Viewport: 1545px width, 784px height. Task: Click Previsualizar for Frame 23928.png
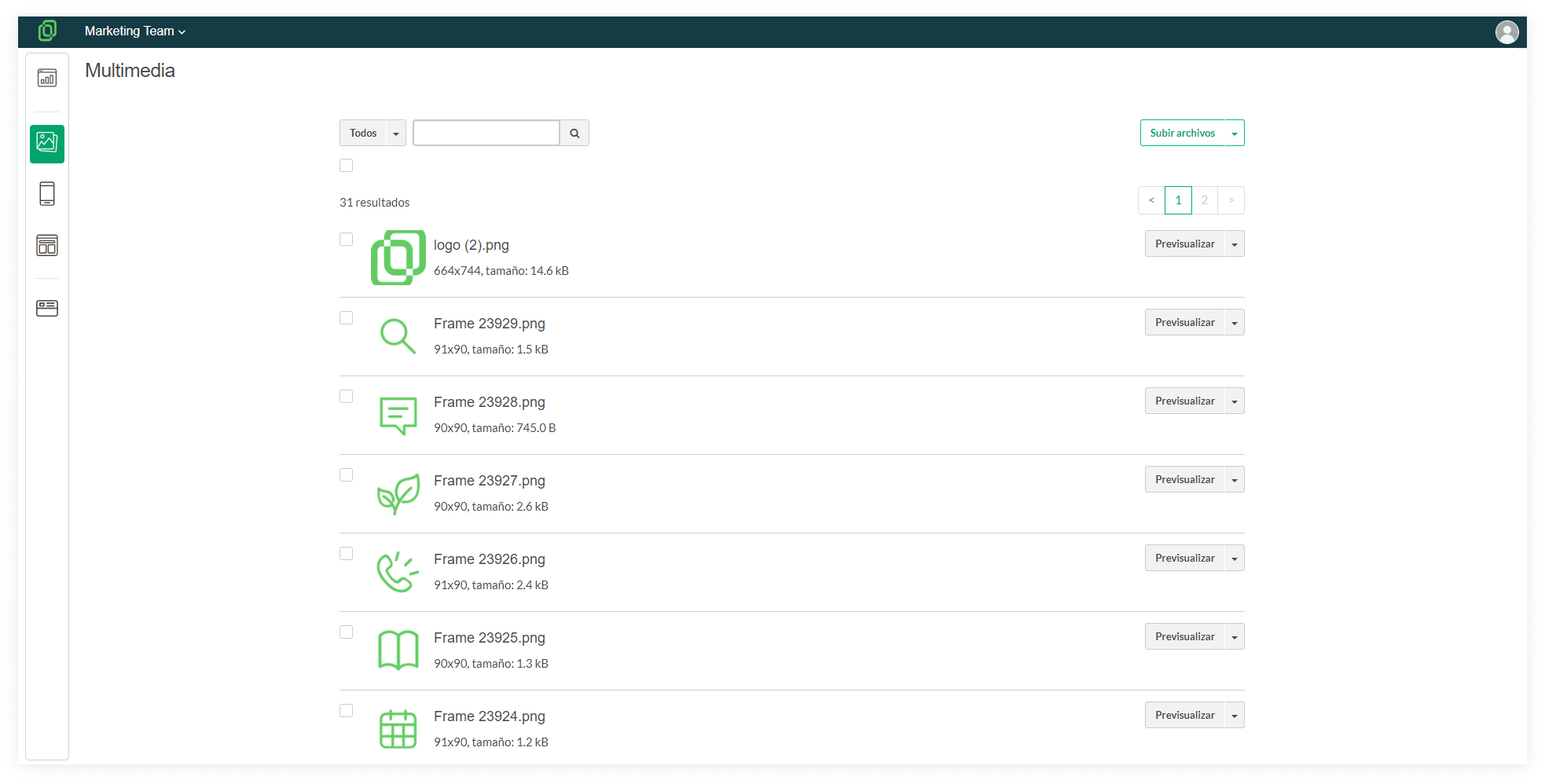click(x=1185, y=401)
